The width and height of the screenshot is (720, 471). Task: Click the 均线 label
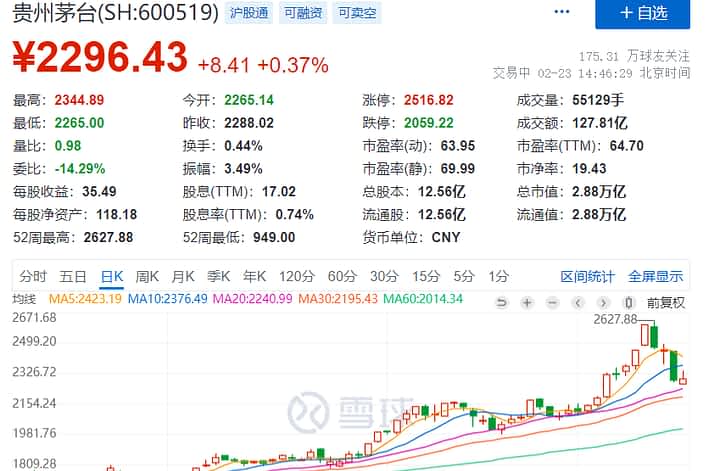pos(24,299)
